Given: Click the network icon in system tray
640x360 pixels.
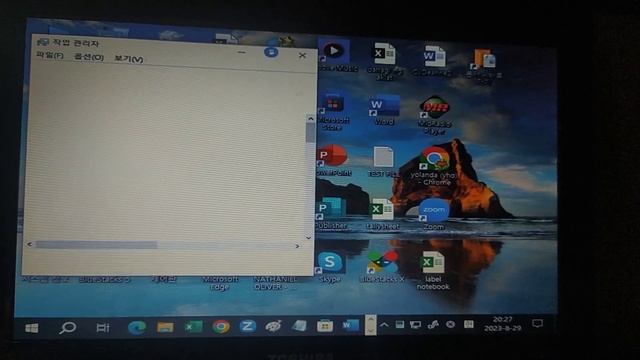Looking at the screenshot, I should coord(416,324).
